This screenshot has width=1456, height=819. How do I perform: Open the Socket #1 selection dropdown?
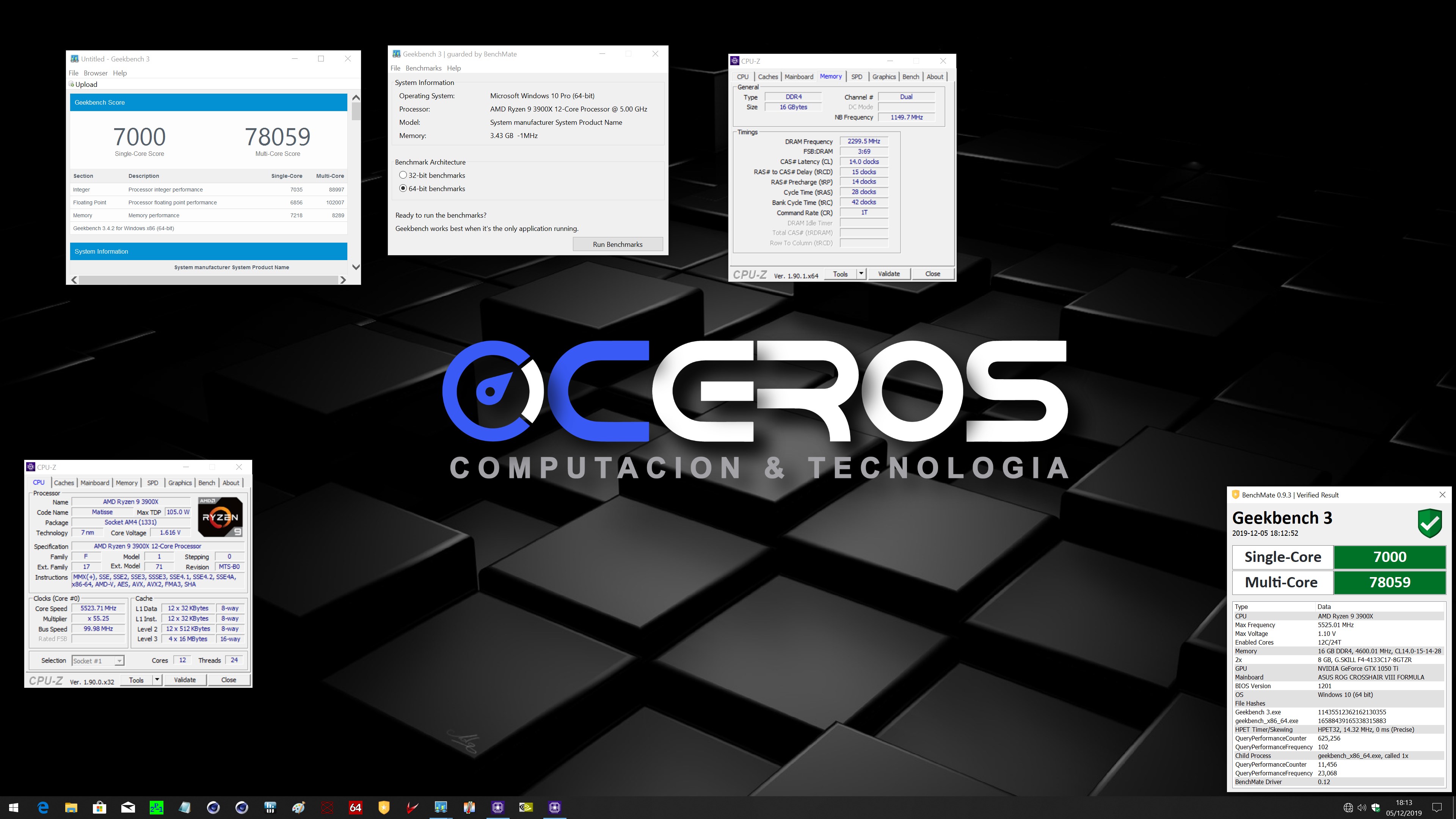(98, 661)
